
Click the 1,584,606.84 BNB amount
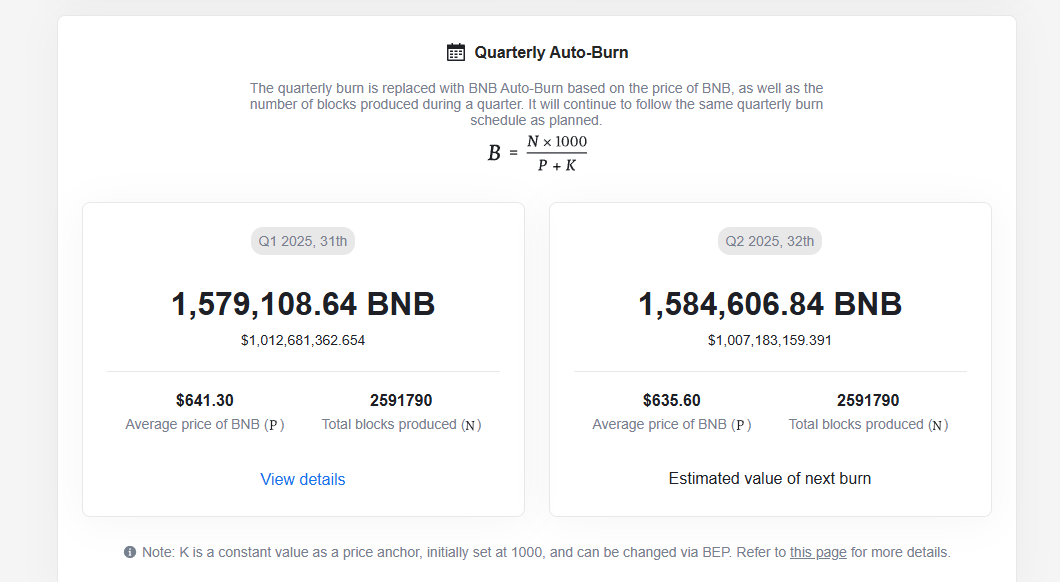coord(770,304)
